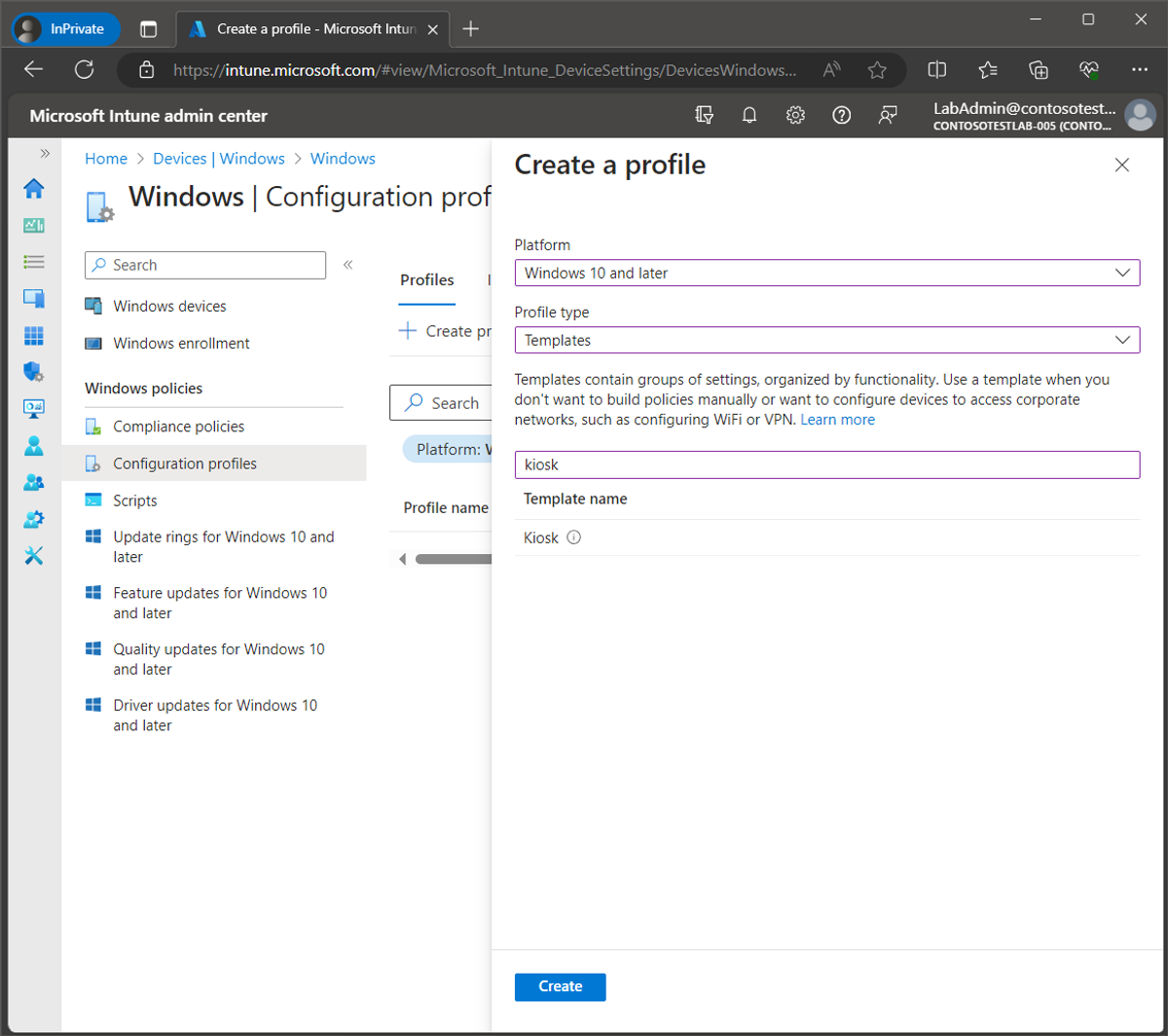This screenshot has width=1168, height=1036.
Task: Open the Dashboard chart icon in left rail
Action: pyautogui.click(x=34, y=225)
